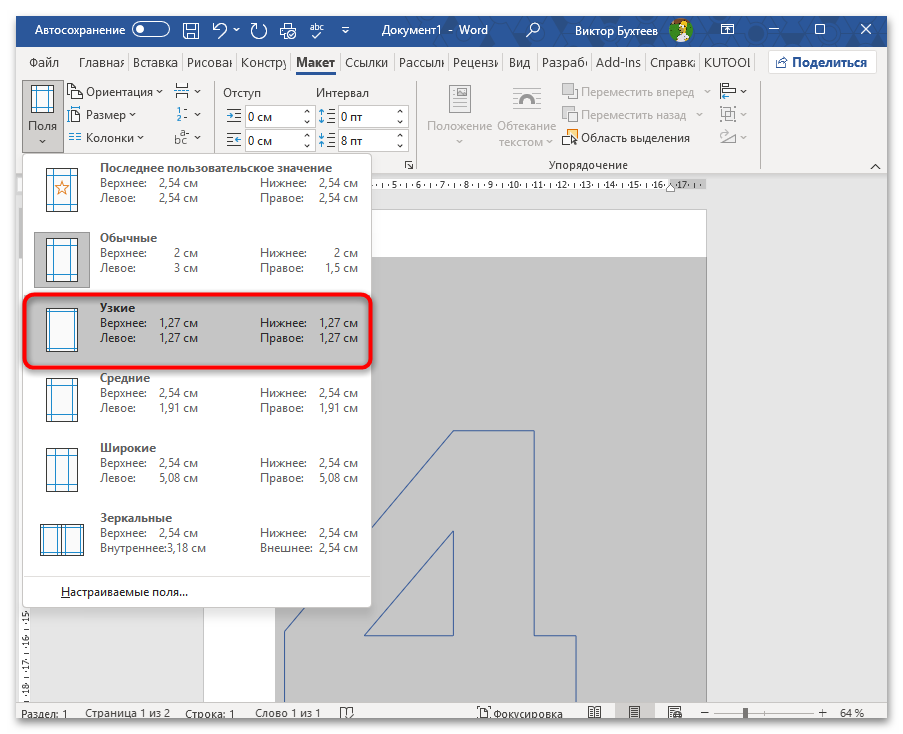Open the search magnifier in title bar
Viewport: 903px width, 734px height.
tap(535, 30)
